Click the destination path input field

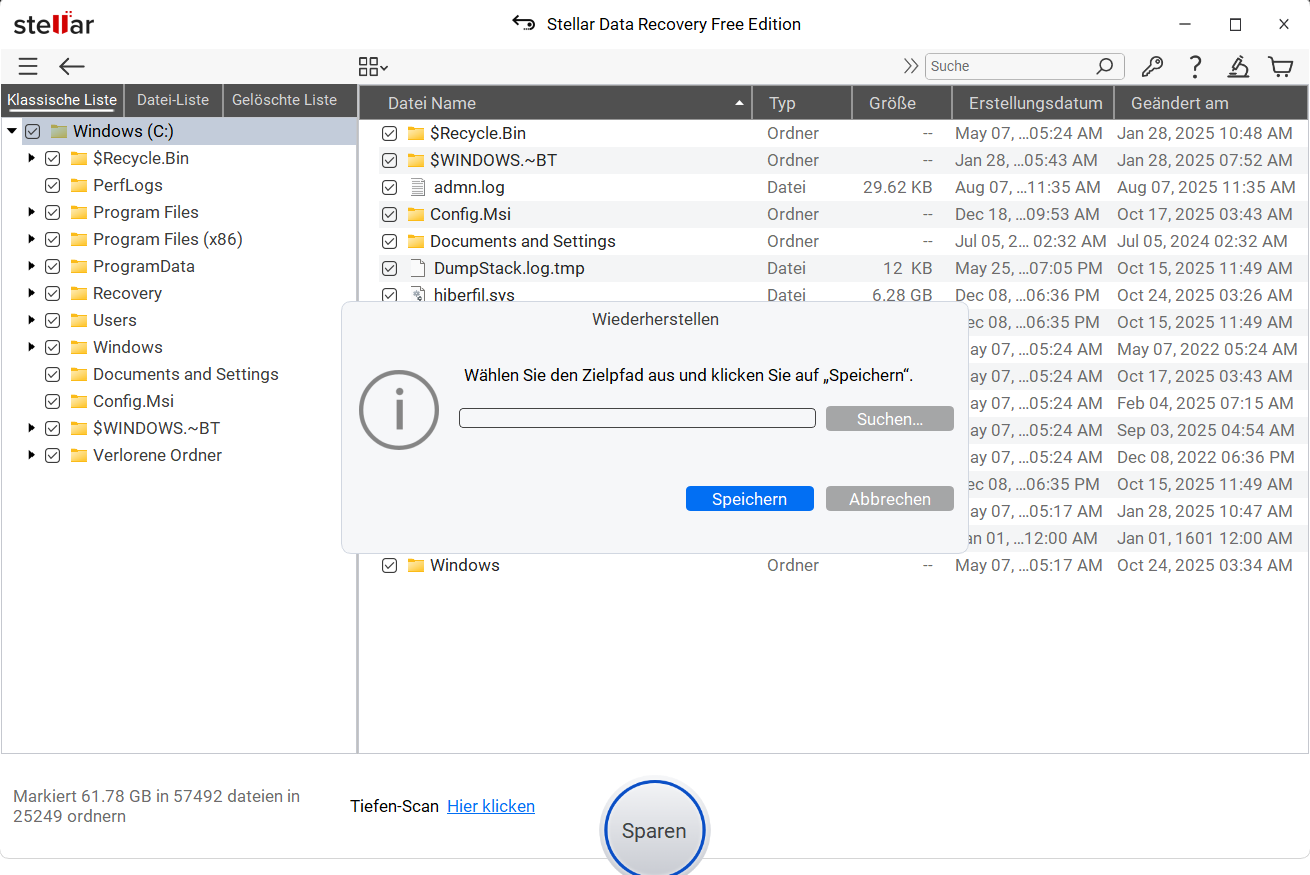(x=637, y=418)
